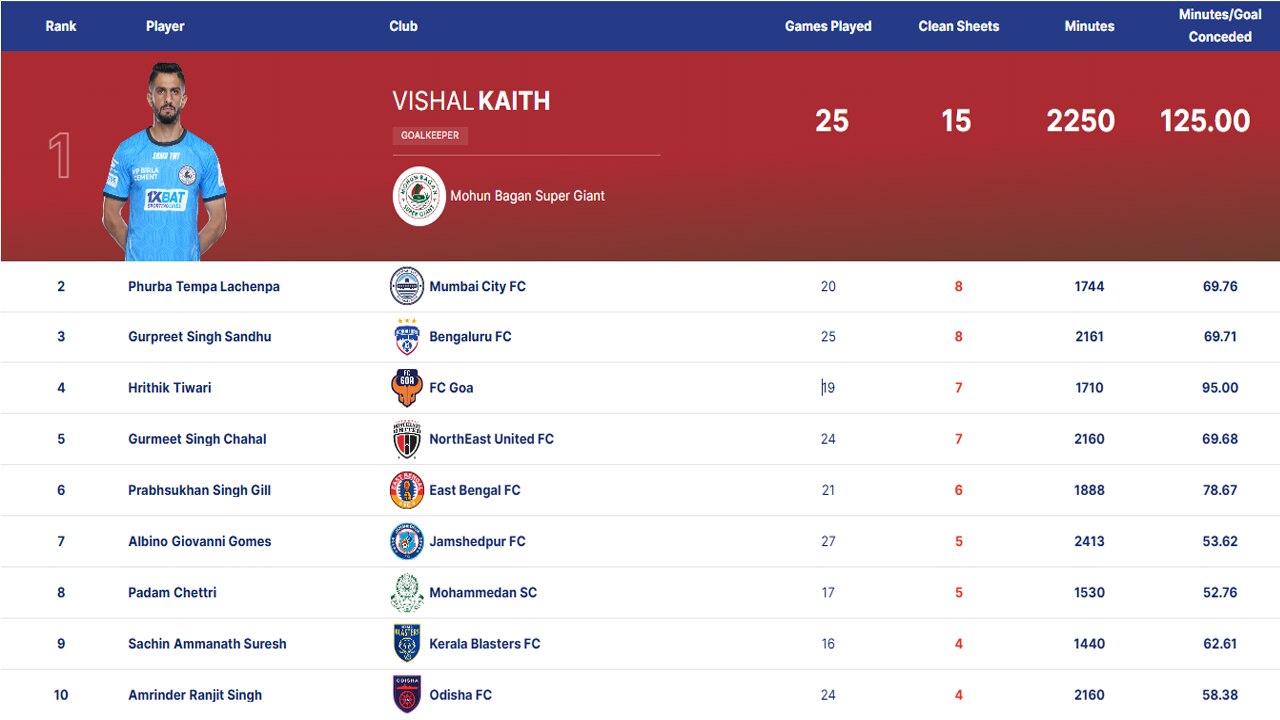This screenshot has height=720, width=1280.
Task: Sort by Clean Sheets column header
Action: click(x=958, y=26)
